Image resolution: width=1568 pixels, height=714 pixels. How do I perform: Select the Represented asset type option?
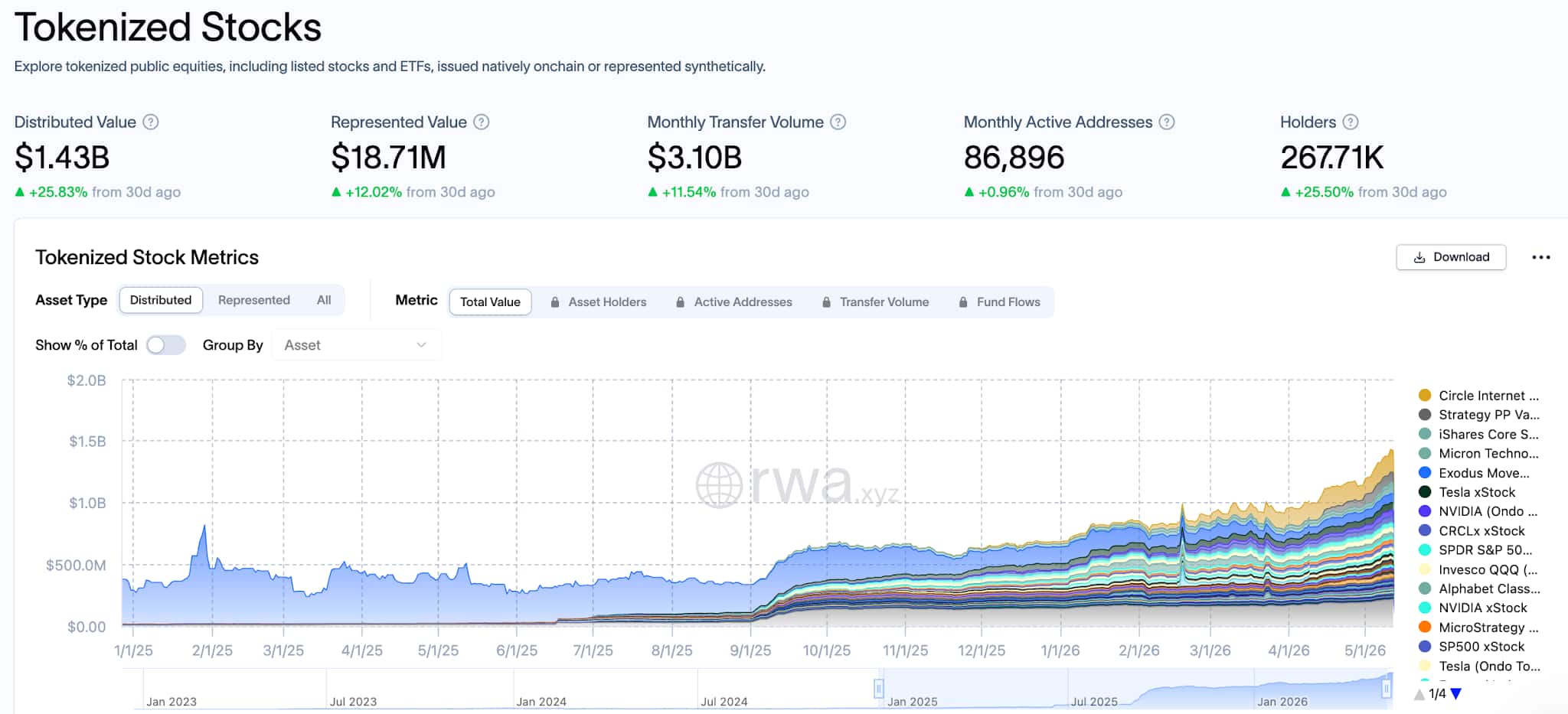254,300
